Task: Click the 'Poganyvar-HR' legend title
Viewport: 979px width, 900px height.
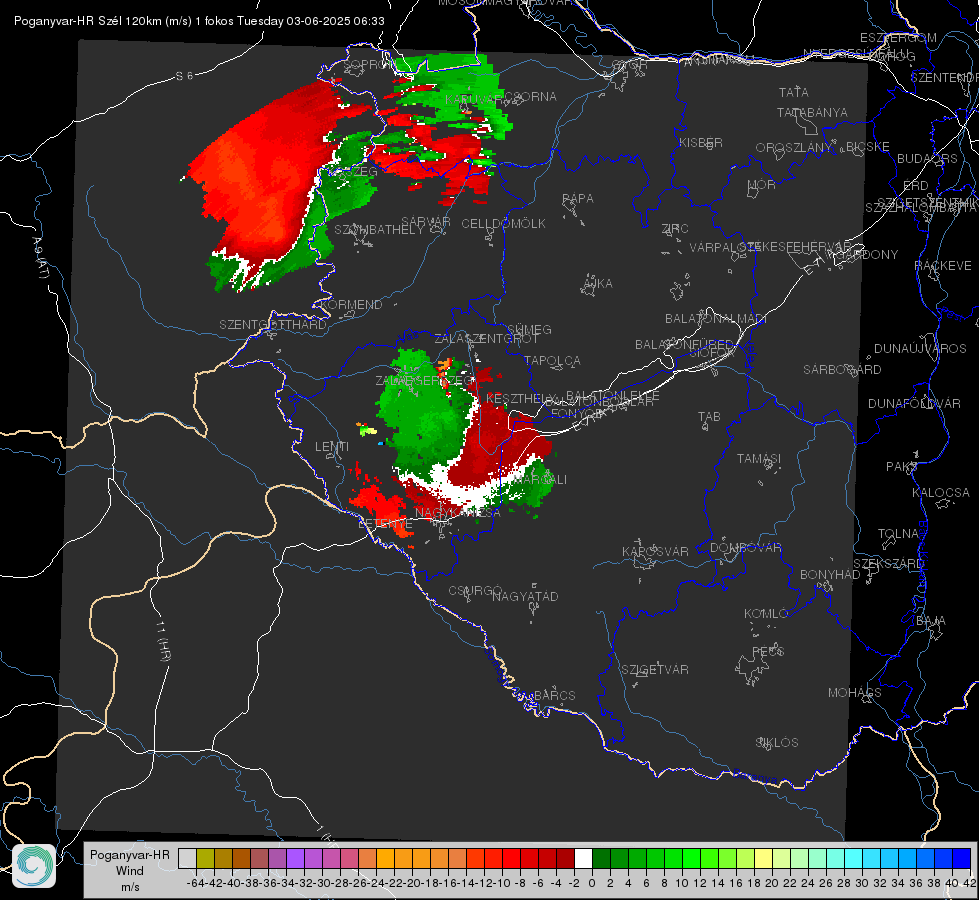Action: point(130,854)
